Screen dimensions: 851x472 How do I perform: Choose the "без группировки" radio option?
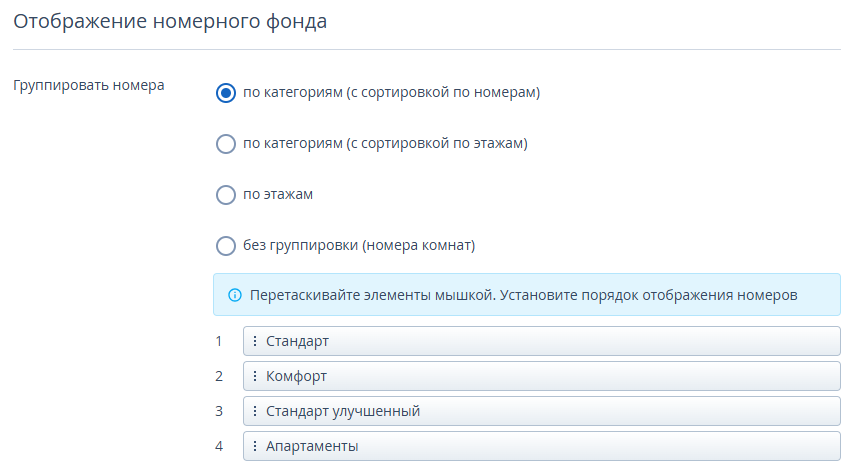(x=226, y=246)
